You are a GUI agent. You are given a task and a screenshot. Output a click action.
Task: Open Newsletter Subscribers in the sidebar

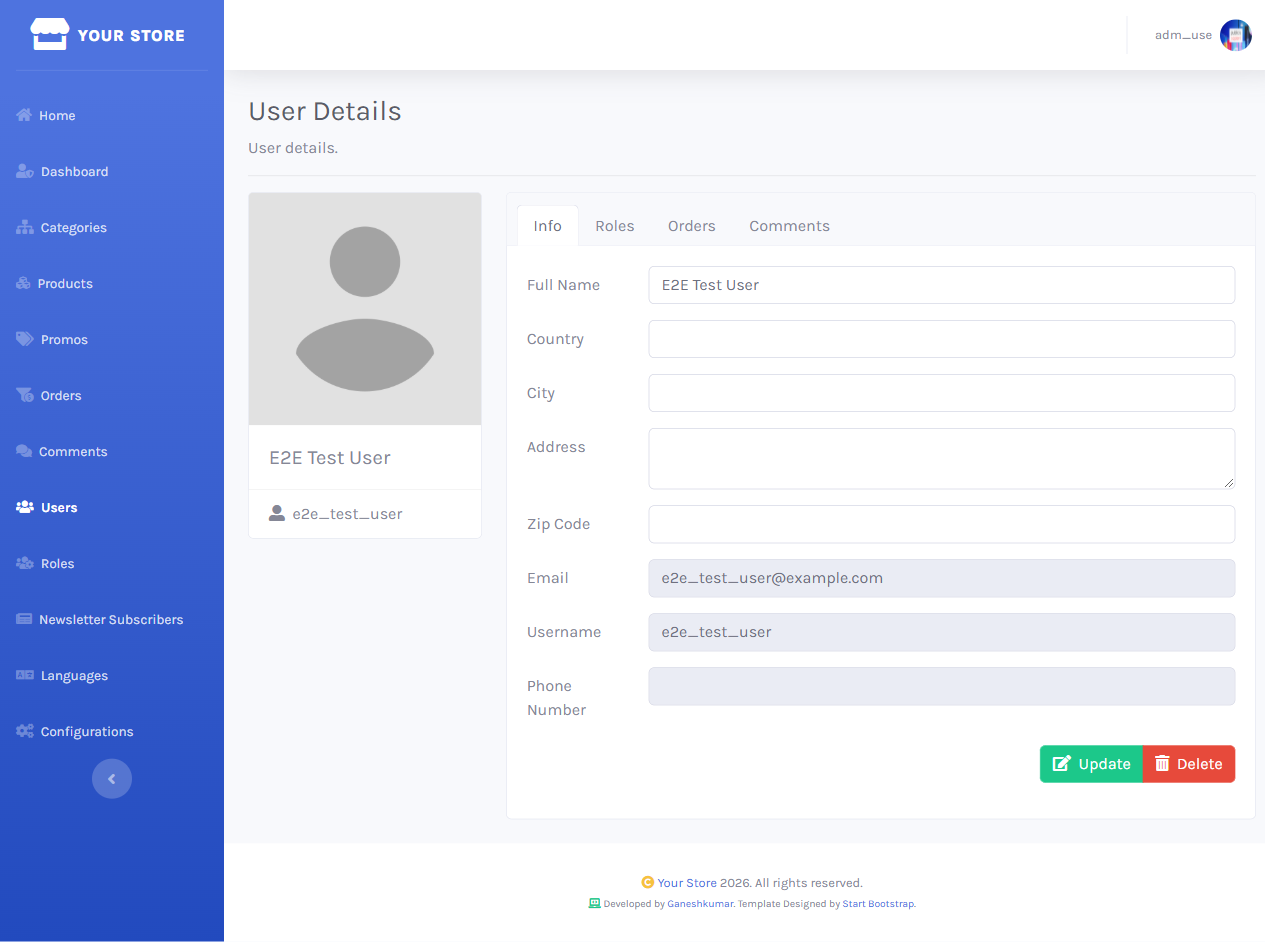112,619
